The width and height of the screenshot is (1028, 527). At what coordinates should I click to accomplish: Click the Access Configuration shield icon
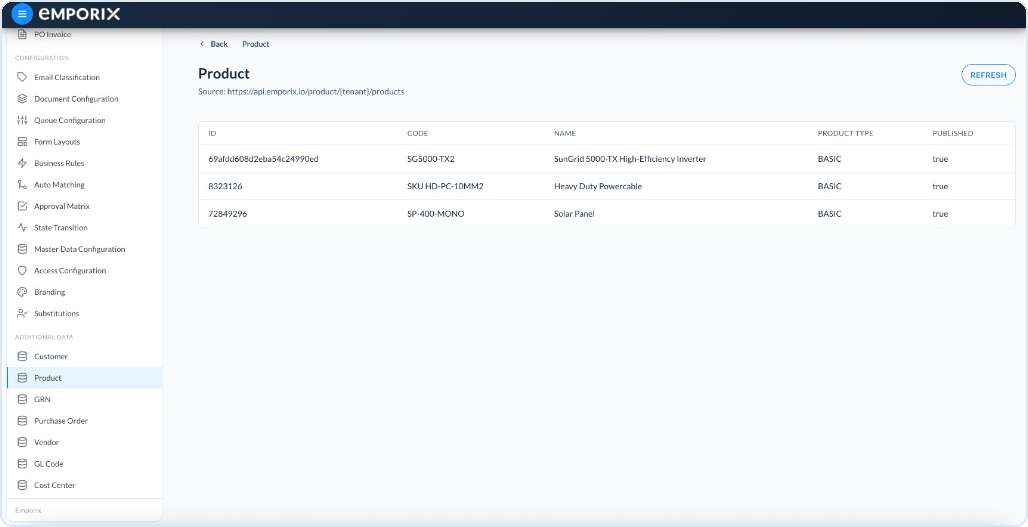click(22, 271)
